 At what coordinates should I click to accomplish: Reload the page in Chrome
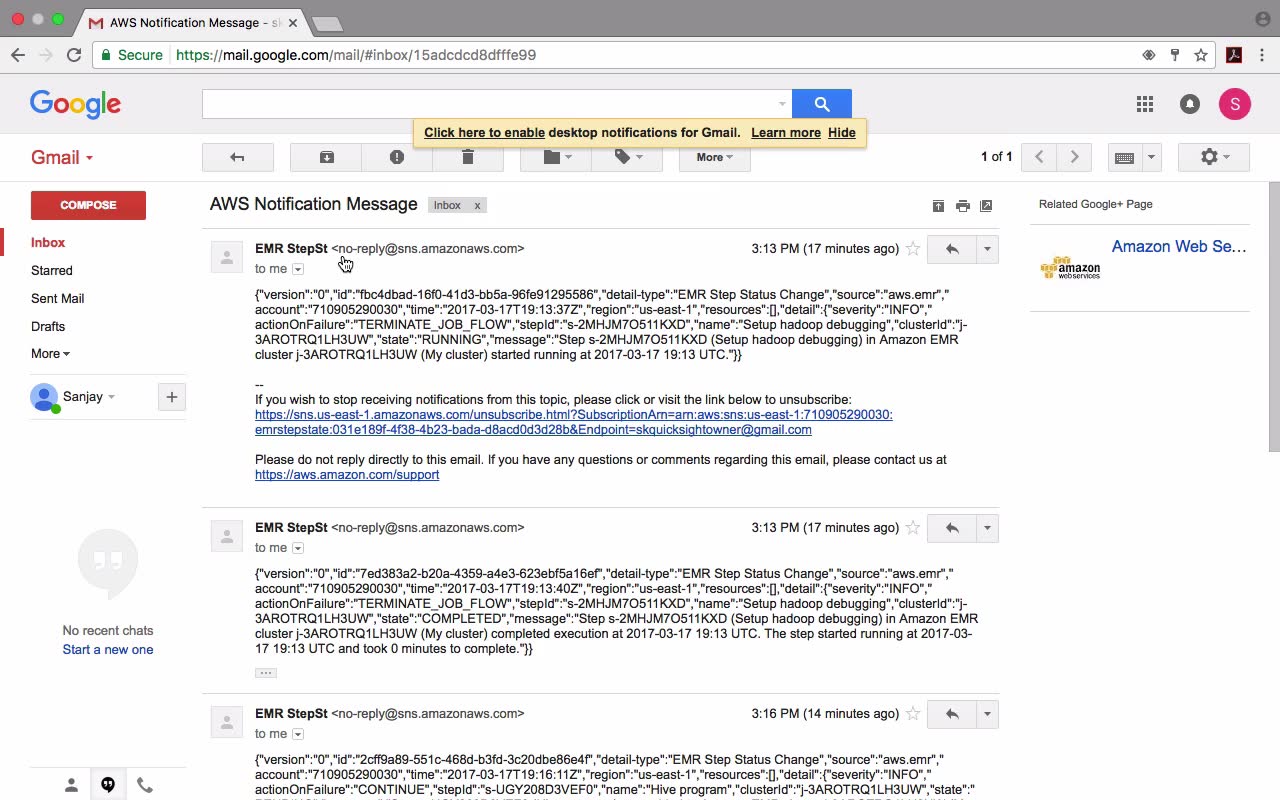click(74, 55)
